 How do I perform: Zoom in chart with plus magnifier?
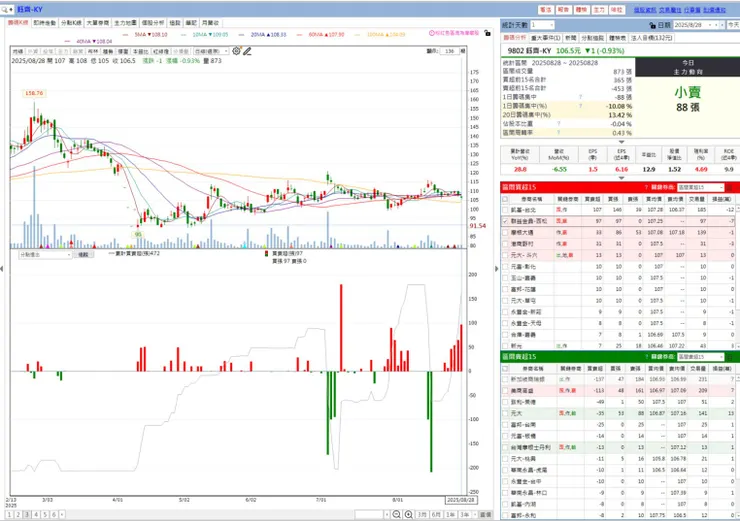[x=409, y=514]
